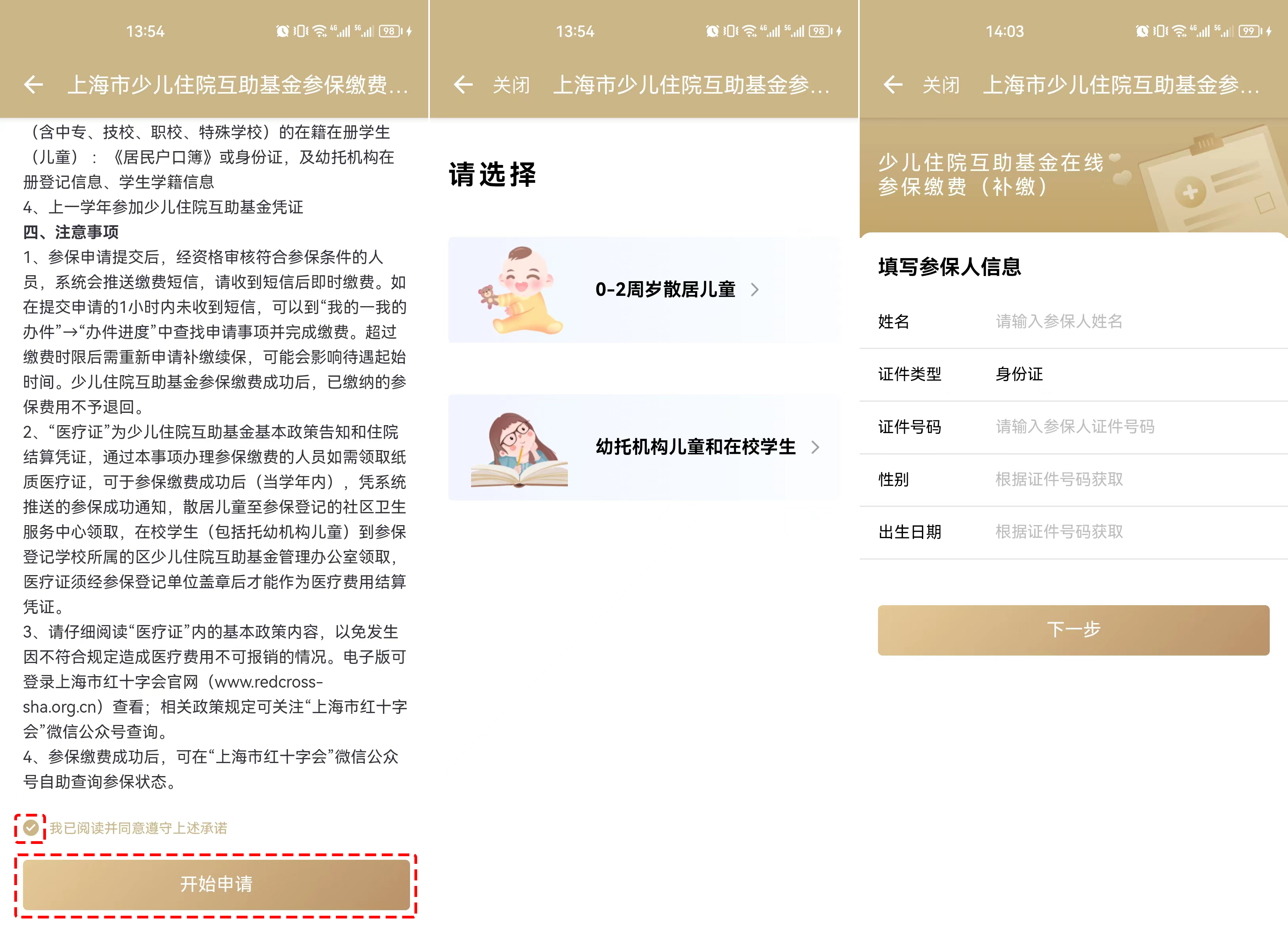The image size is (1288, 928).
Task: Tap back arrow on middle screen
Action: point(463,85)
